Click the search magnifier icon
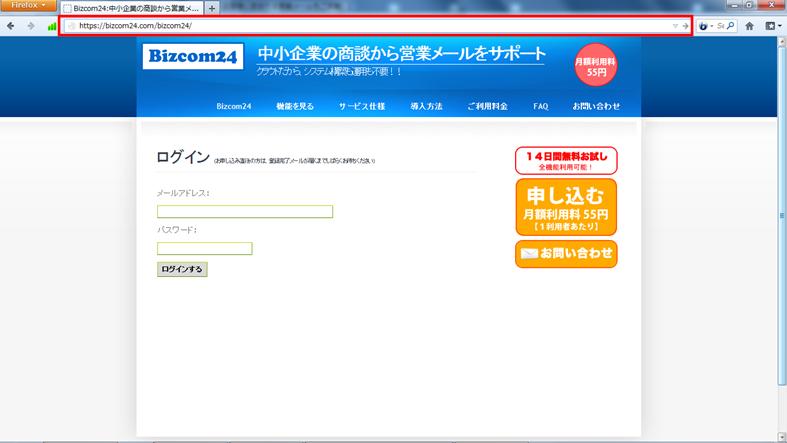Screen dimensions: 787x443 tap(731, 26)
